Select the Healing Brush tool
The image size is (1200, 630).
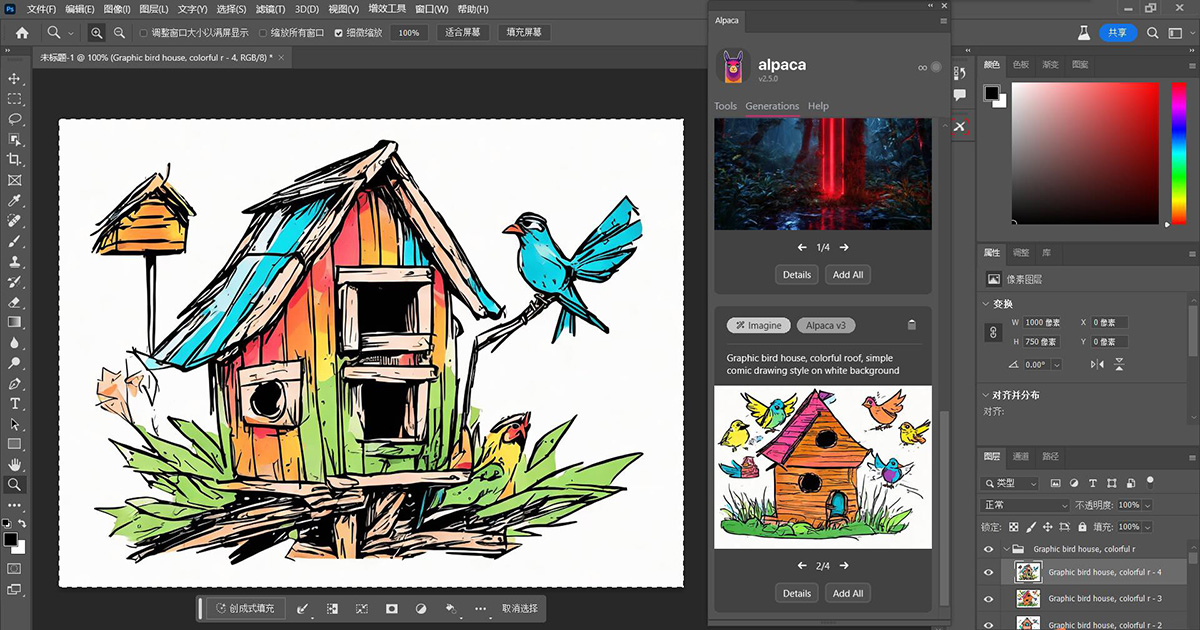[x=14, y=220]
